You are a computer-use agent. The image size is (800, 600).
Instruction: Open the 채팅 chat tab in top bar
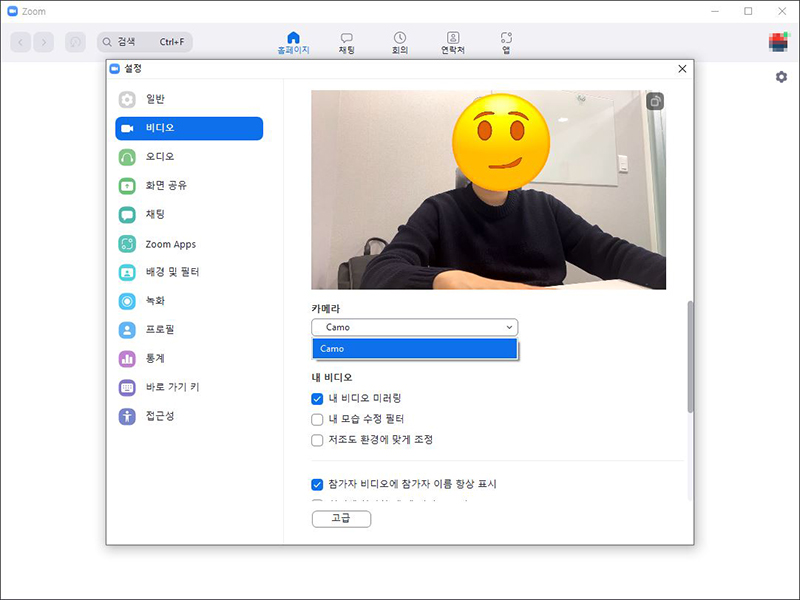point(346,43)
